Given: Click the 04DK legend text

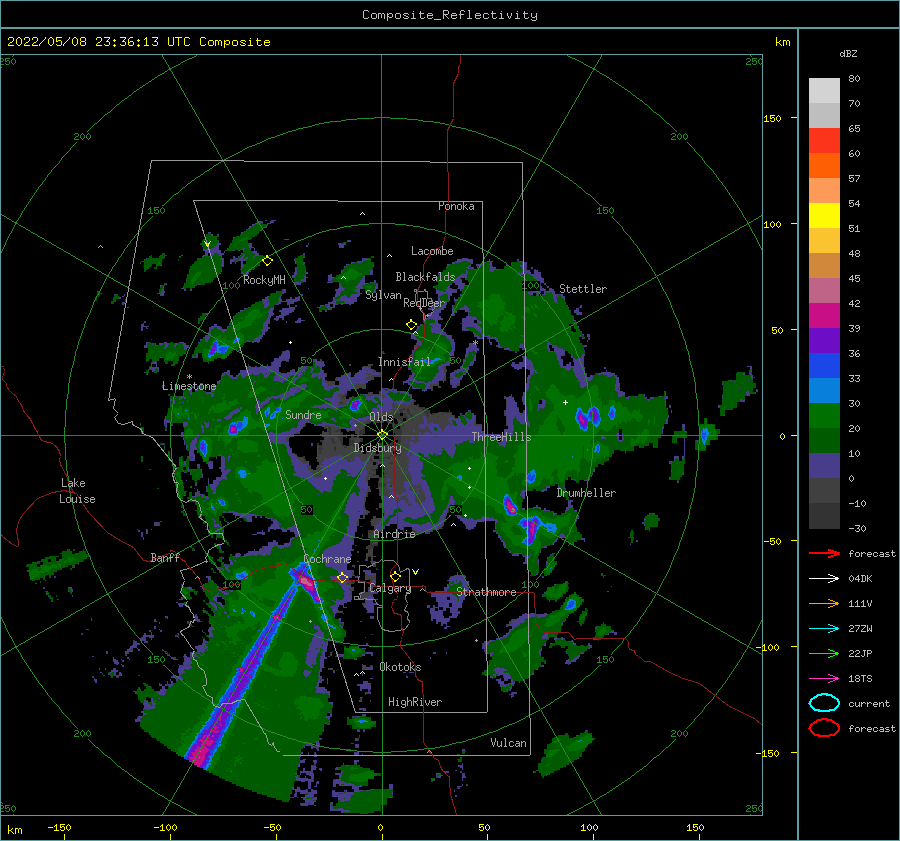Looking at the screenshot, I should coord(860,579).
